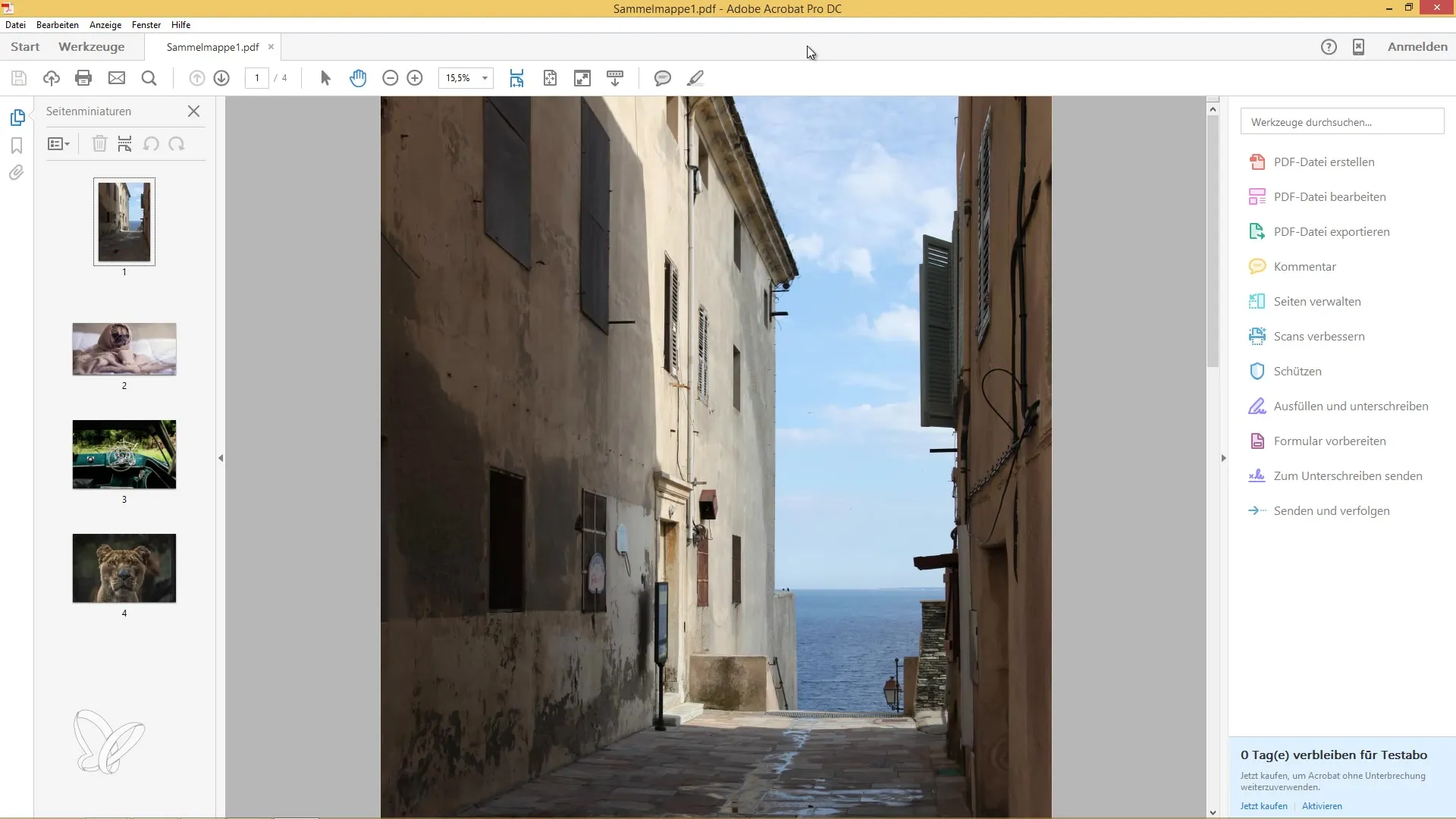This screenshot has height=819, width=1456.
Task: Open the help question mark icon
Action: click(1329, 47)
